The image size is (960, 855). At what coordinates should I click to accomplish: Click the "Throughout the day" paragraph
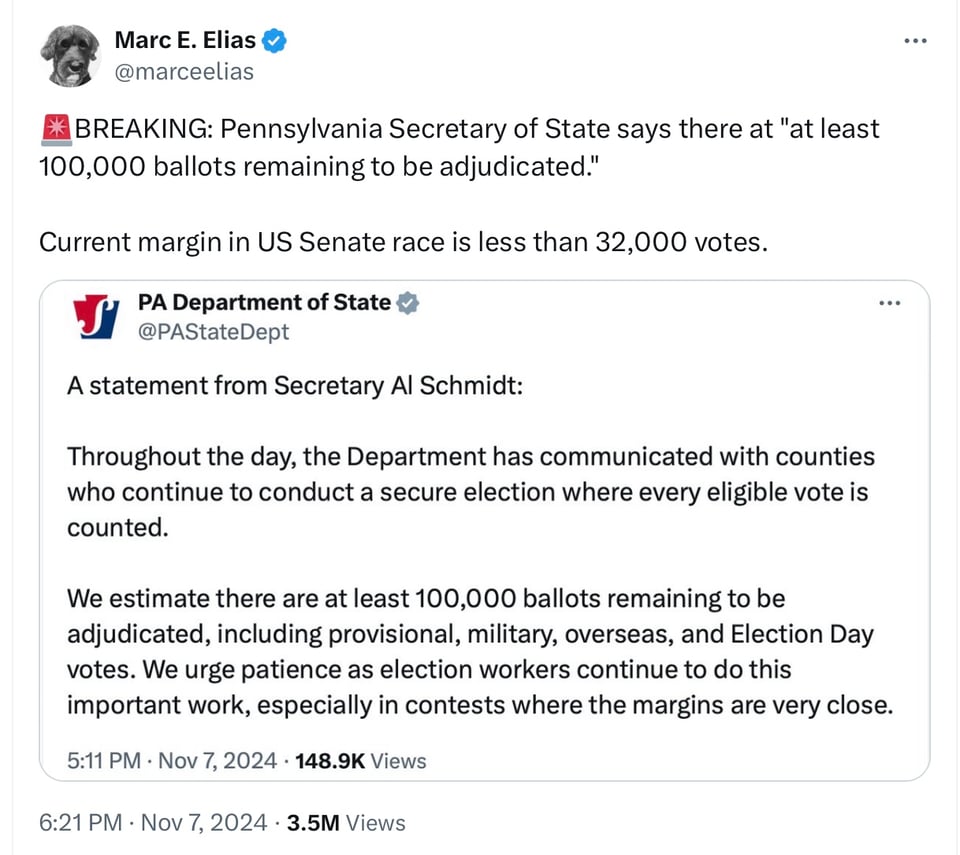coord(470,491)
